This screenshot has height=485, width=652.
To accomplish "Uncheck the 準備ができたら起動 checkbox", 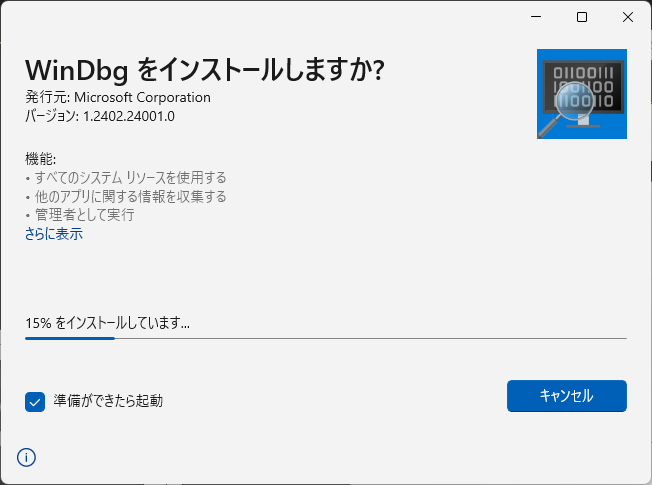I will (x=35, y=402).
